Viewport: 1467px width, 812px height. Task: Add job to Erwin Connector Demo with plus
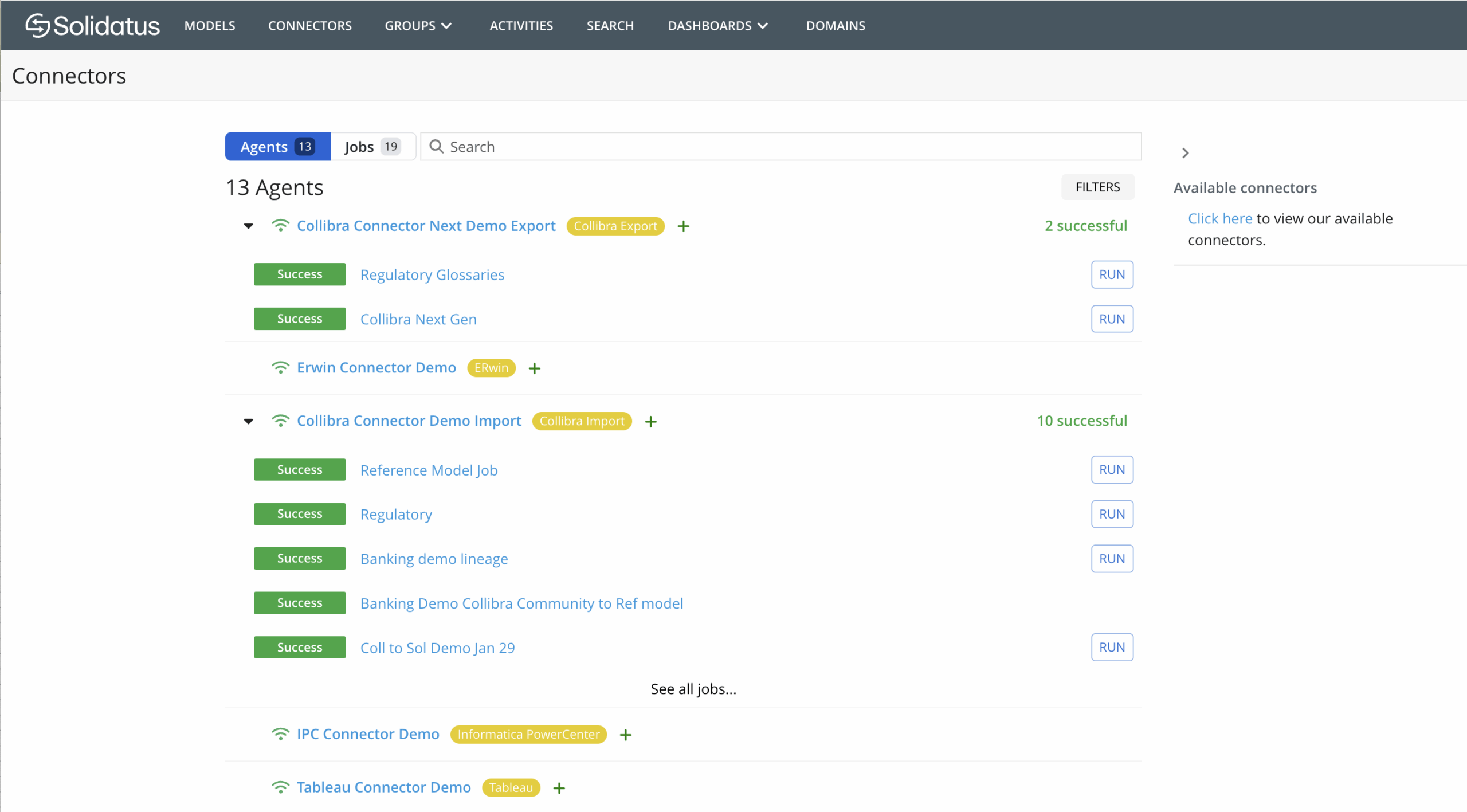pos(535,368)
